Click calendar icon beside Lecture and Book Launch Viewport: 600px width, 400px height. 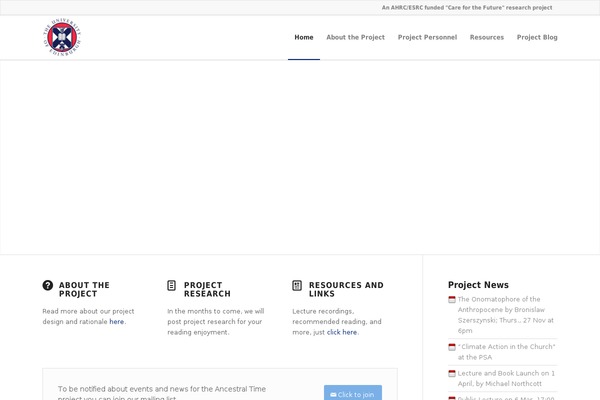pos(452,373)
